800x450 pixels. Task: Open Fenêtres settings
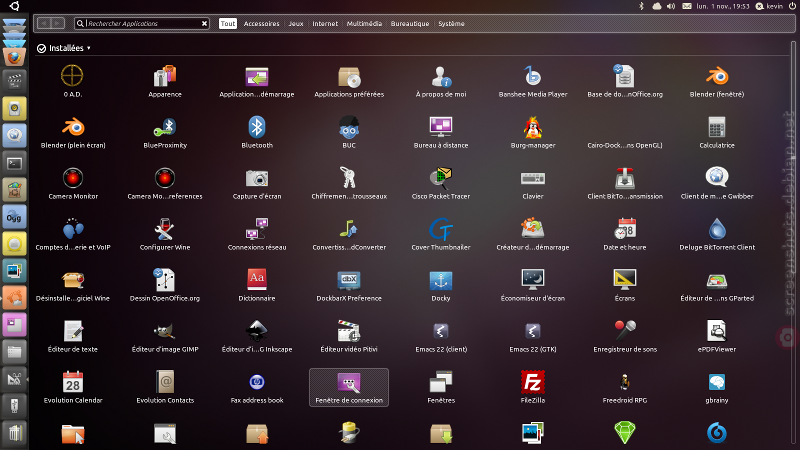coord(441,382)
